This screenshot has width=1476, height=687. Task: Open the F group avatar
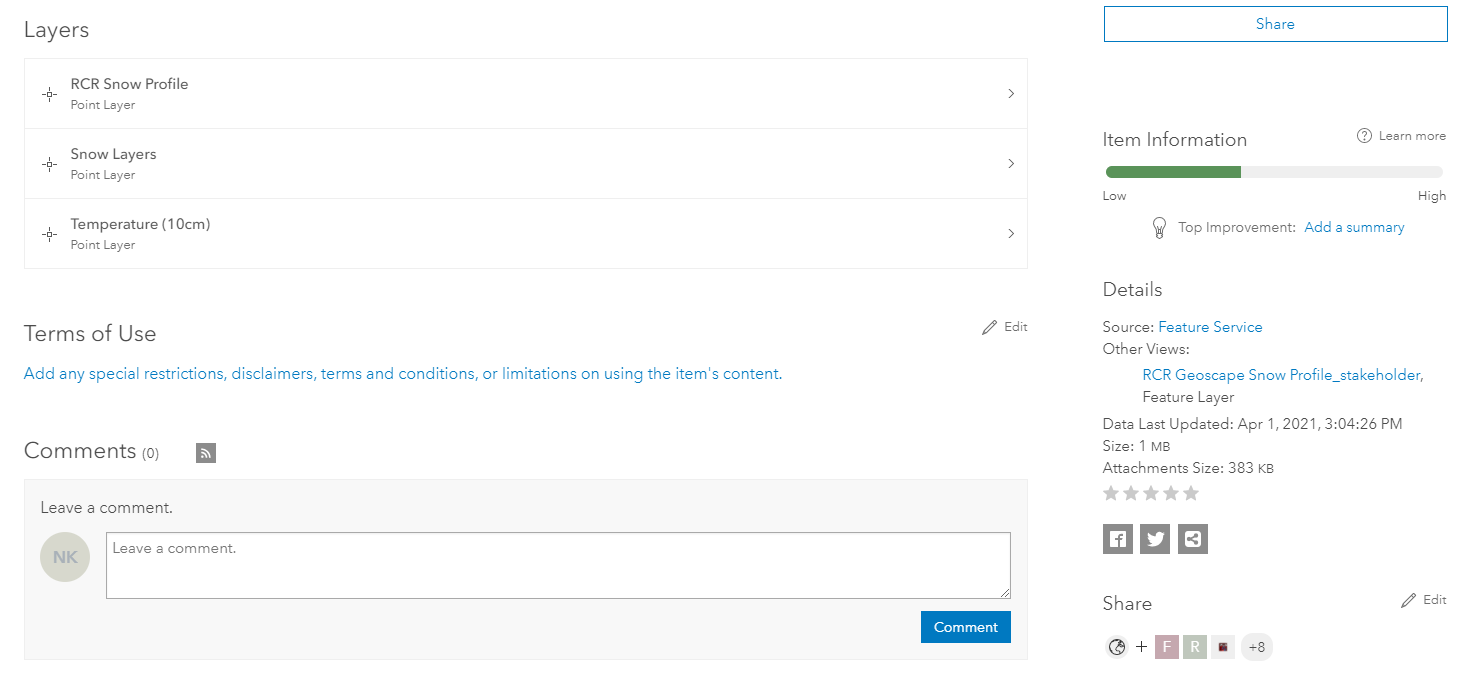click(x=1166, y=646)
